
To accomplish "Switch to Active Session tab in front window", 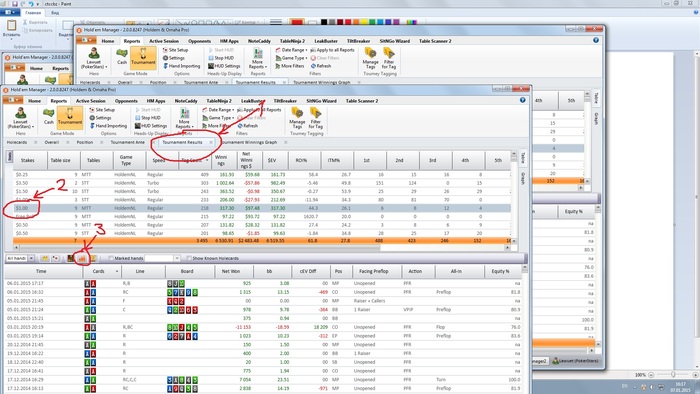I will pos(90,101).
